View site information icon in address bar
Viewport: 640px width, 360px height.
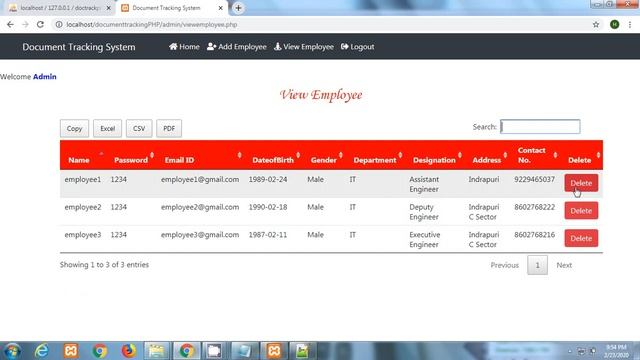pyautogui.click(x=59, y=24)
